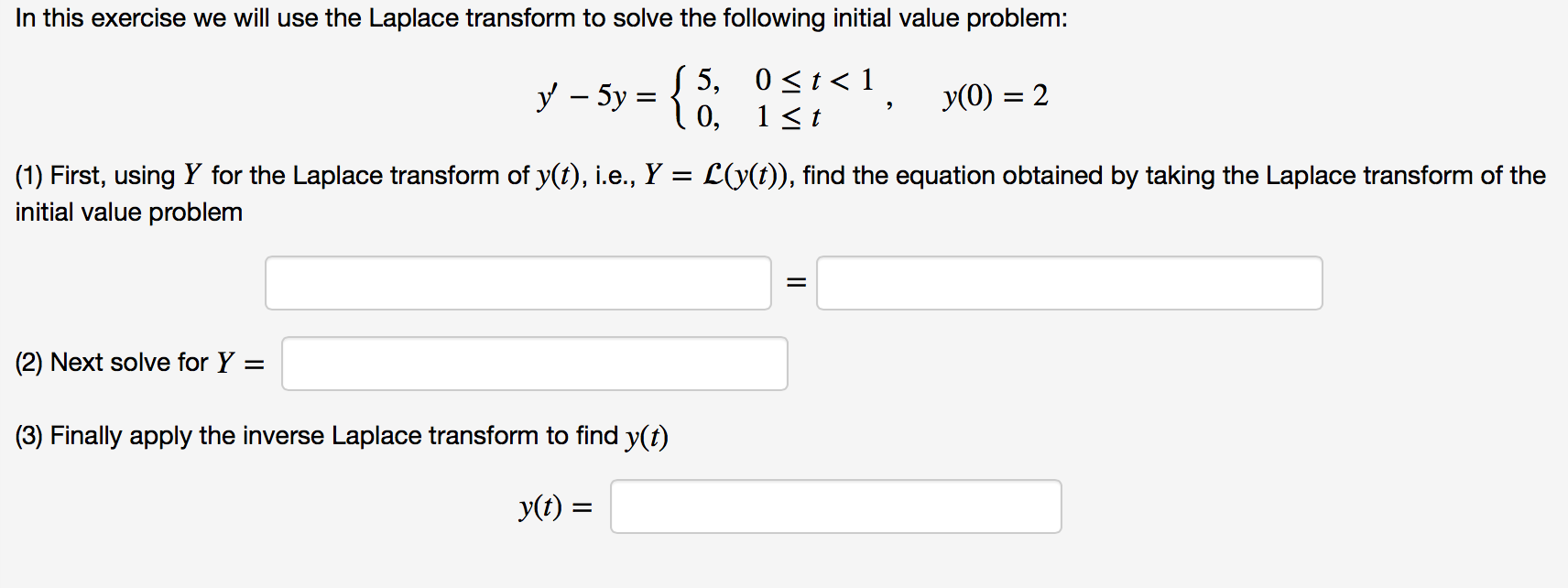Click the equals sign between the two part (1) boxes
Screen dimensions: 1568x588
click(795, 283)
